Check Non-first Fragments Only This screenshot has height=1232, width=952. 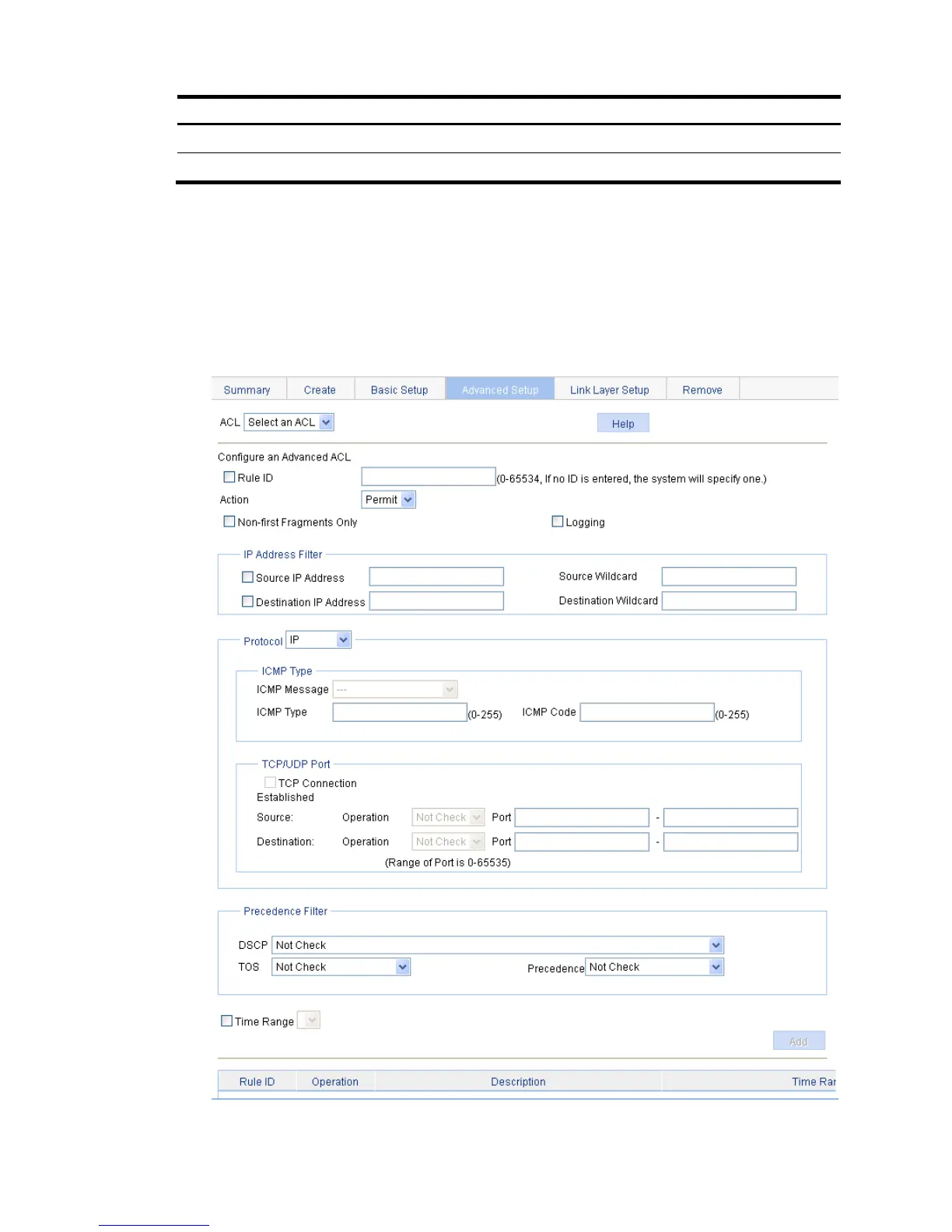[229, 521]
